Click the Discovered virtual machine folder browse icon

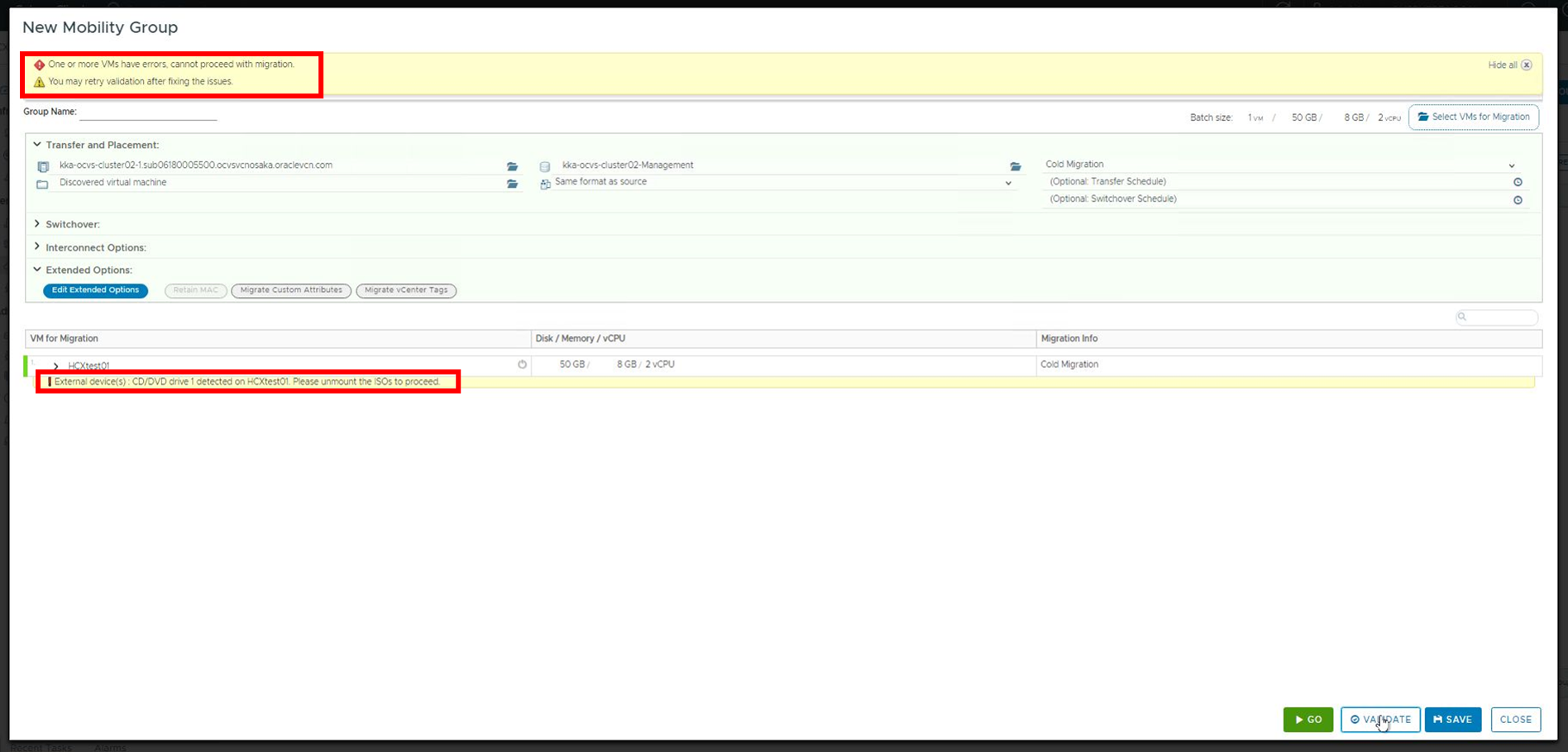pos(512,184)
